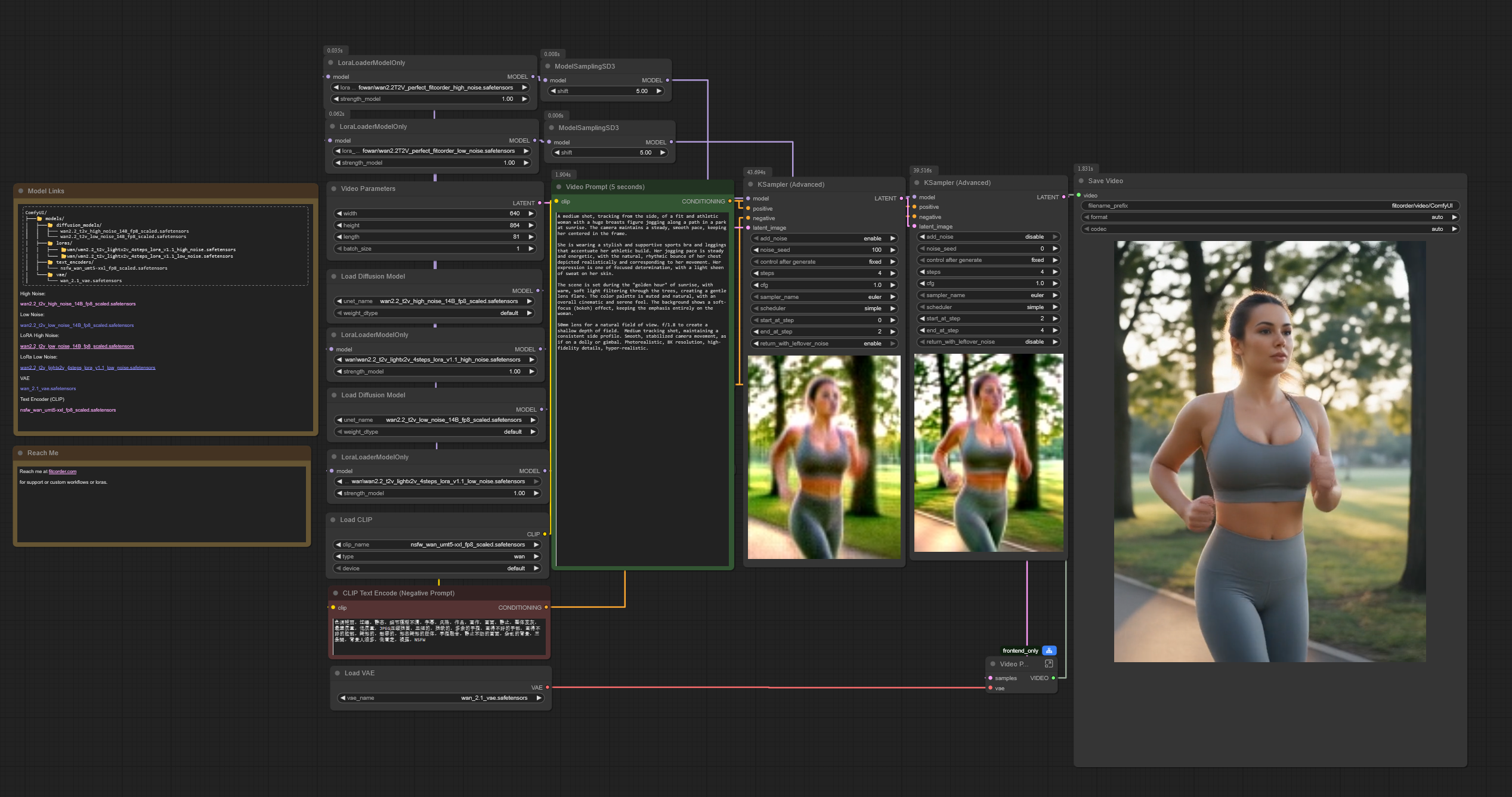
Task: Click the strength_model slider of top LoraLoaderModelOnly
Action: click(431, 99)
